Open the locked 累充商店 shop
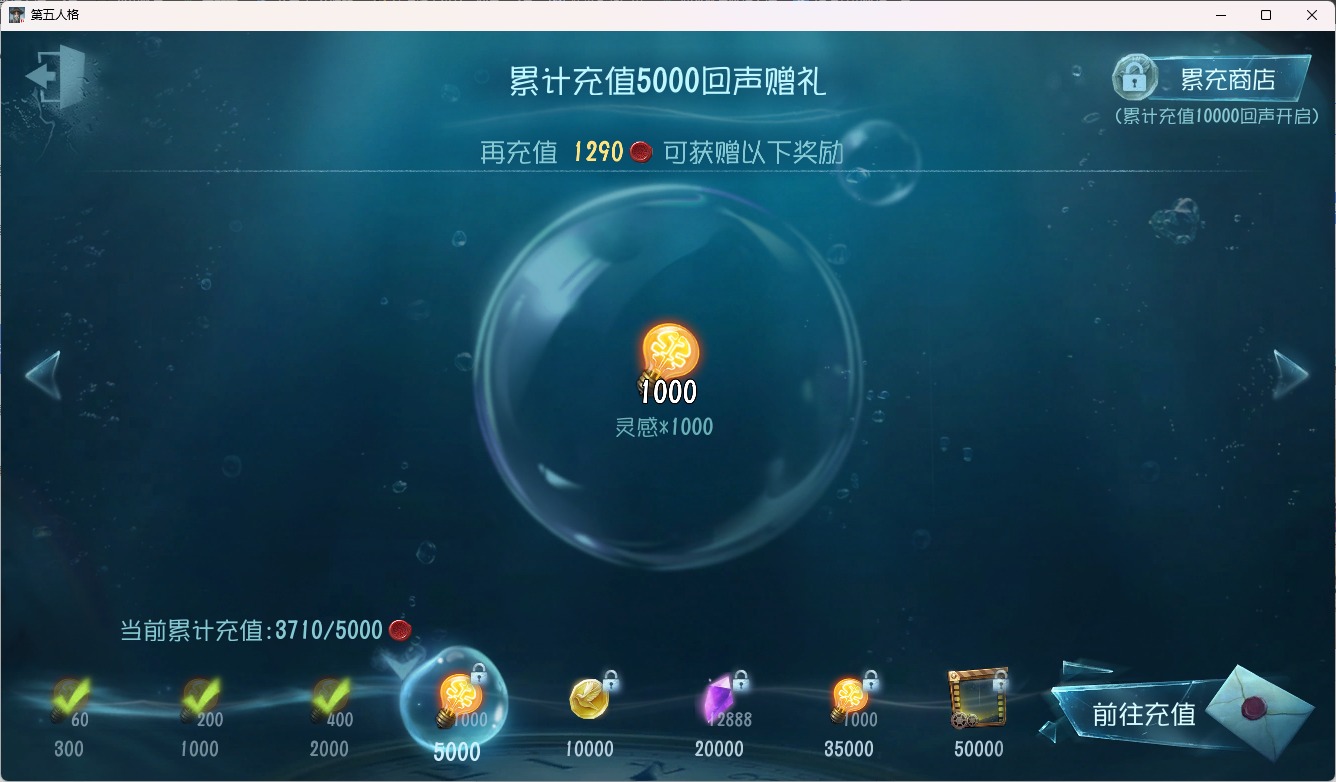This screenshot has width=1336, height=782. coord(1212,79)
